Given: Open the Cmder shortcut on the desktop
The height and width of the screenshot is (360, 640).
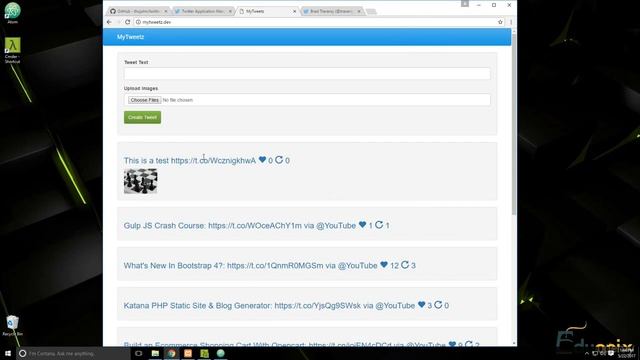Looking at the screenshot, I should coord(13,50).
